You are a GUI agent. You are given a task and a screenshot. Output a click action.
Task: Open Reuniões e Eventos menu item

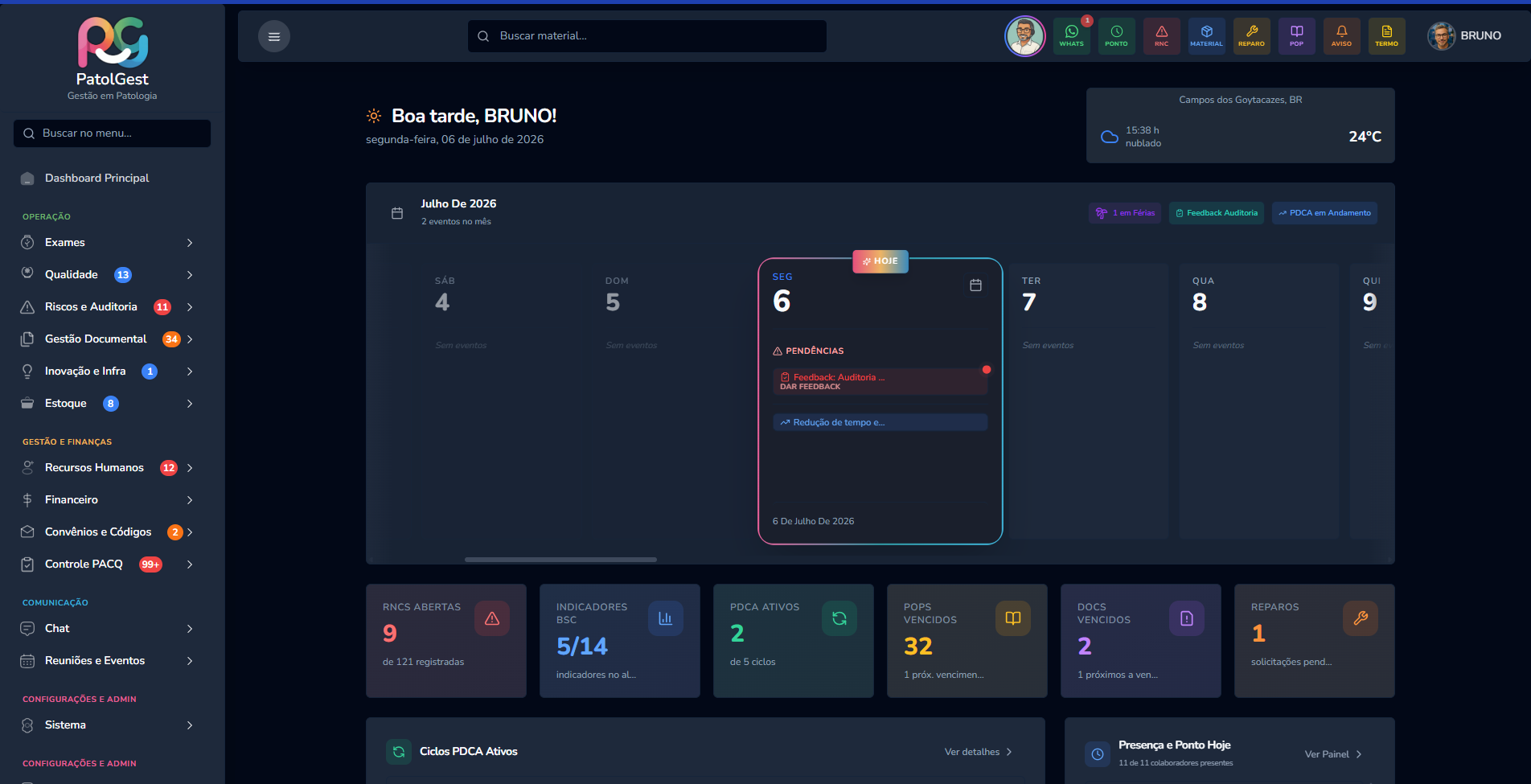pyautogui.click(x=112, y=660)
